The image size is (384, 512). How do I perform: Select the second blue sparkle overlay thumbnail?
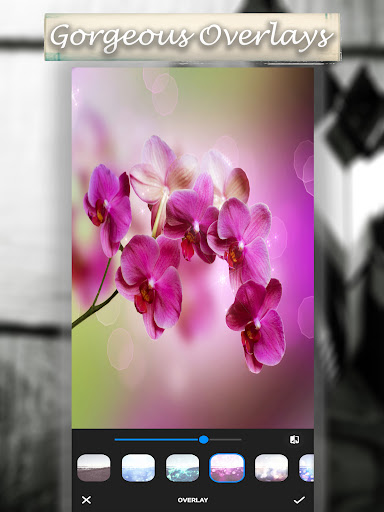click(138, 468)
